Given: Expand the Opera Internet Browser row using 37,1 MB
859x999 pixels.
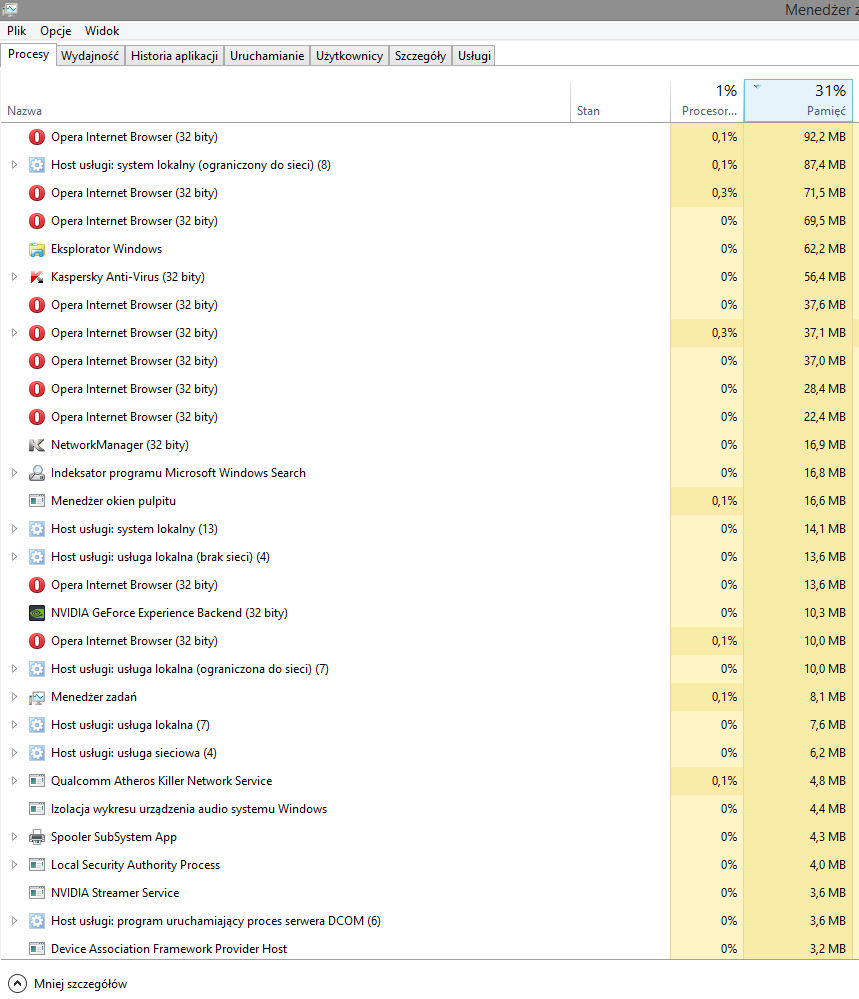Looking at the screenshot, I should tap(14, 333).
